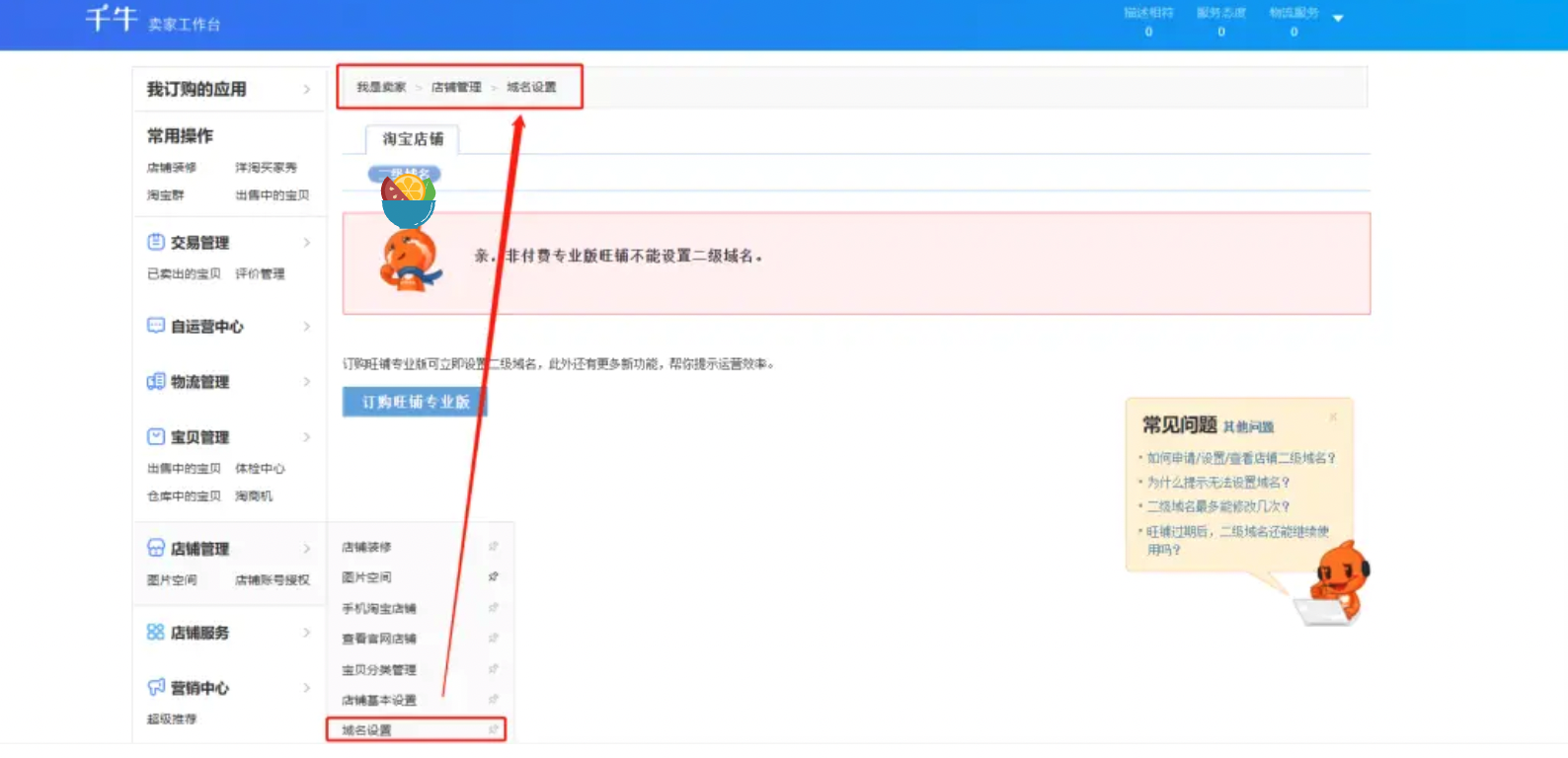
Task: Click 店铺装修 under 常用操作
Action: pyautogui.click(x=172, y=168)
